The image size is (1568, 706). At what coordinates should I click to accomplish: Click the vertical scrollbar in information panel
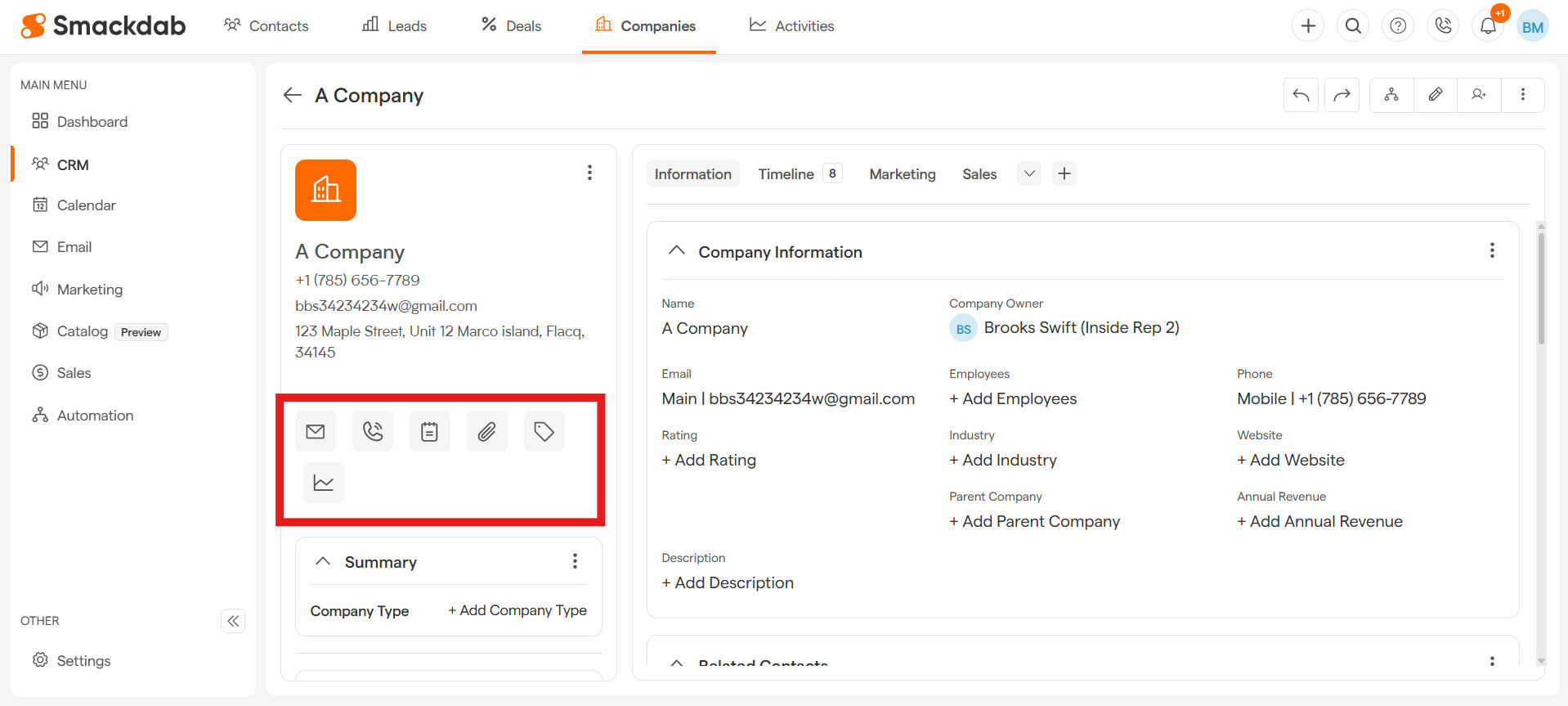(x=1541, y=286)
